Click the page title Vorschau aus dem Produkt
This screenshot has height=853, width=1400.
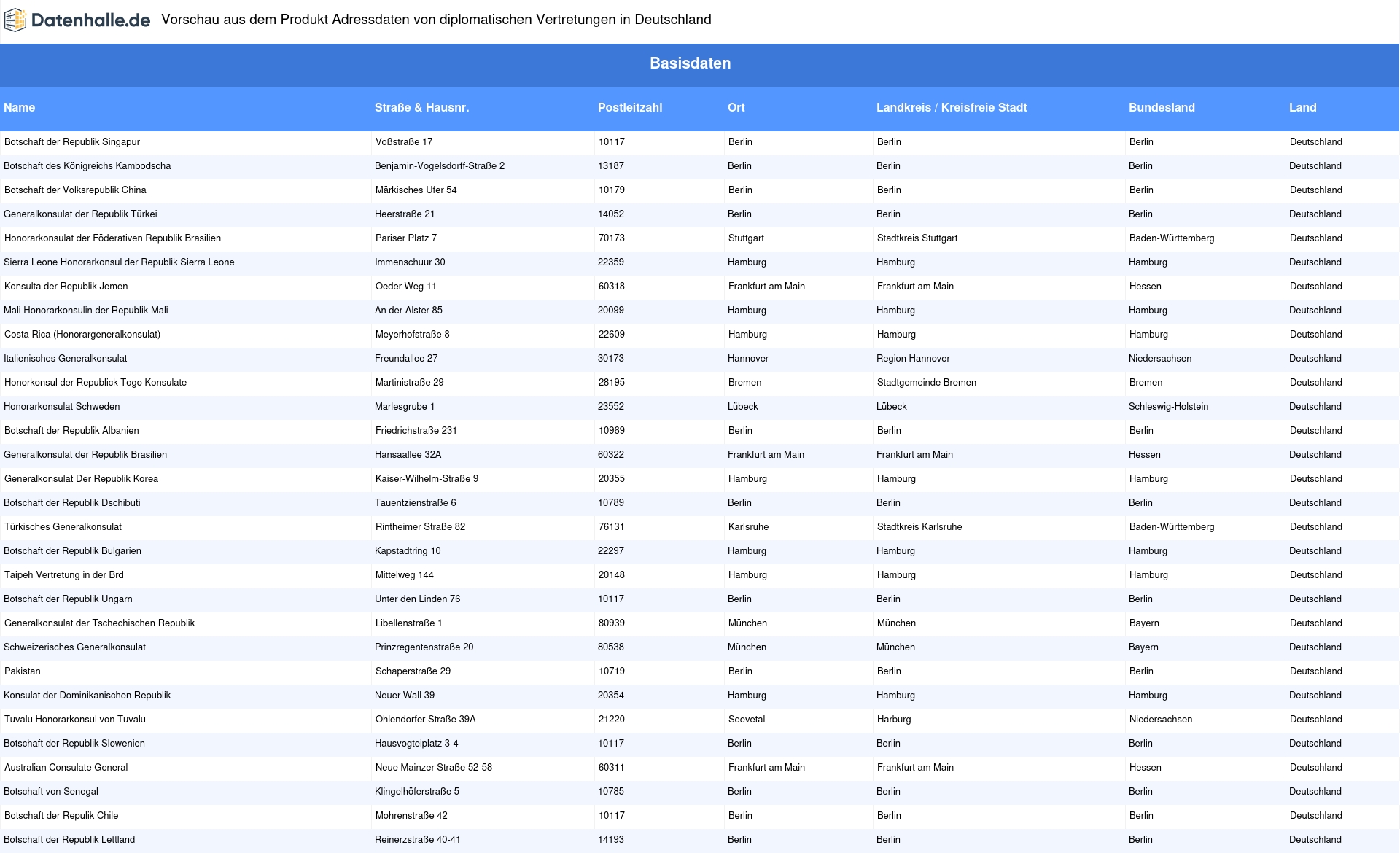point(436,20)
